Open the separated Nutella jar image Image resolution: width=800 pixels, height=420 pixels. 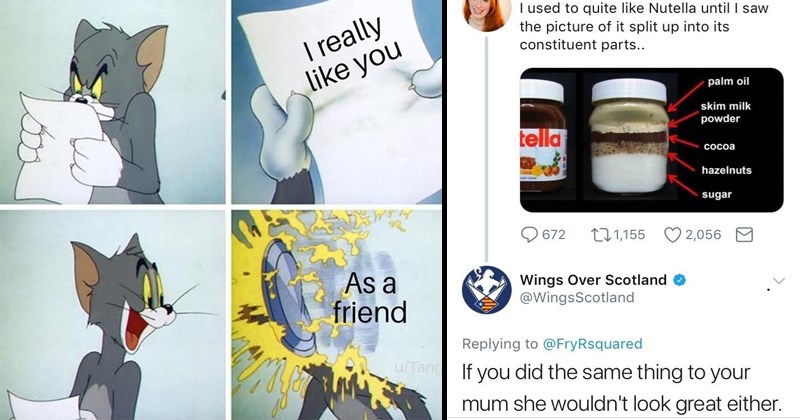click(652, 140)
